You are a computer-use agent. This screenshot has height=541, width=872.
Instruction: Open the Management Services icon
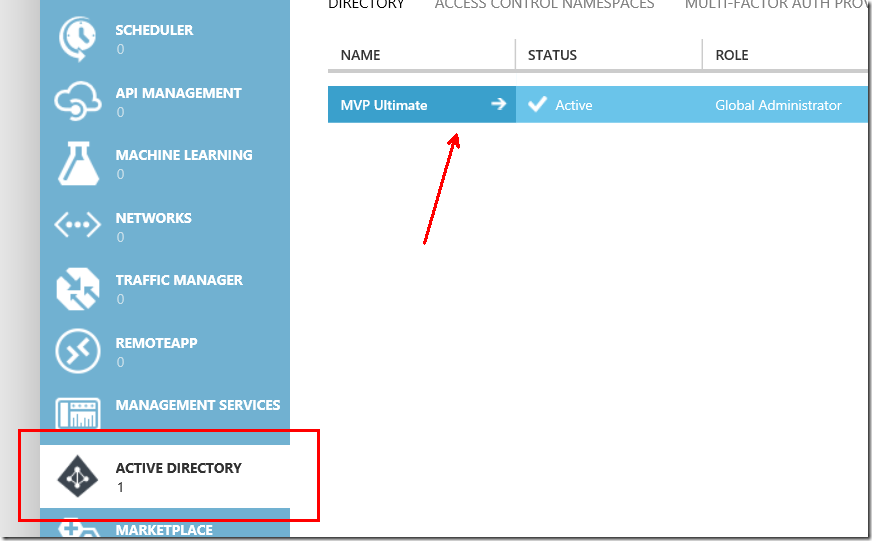click(78, 413)
